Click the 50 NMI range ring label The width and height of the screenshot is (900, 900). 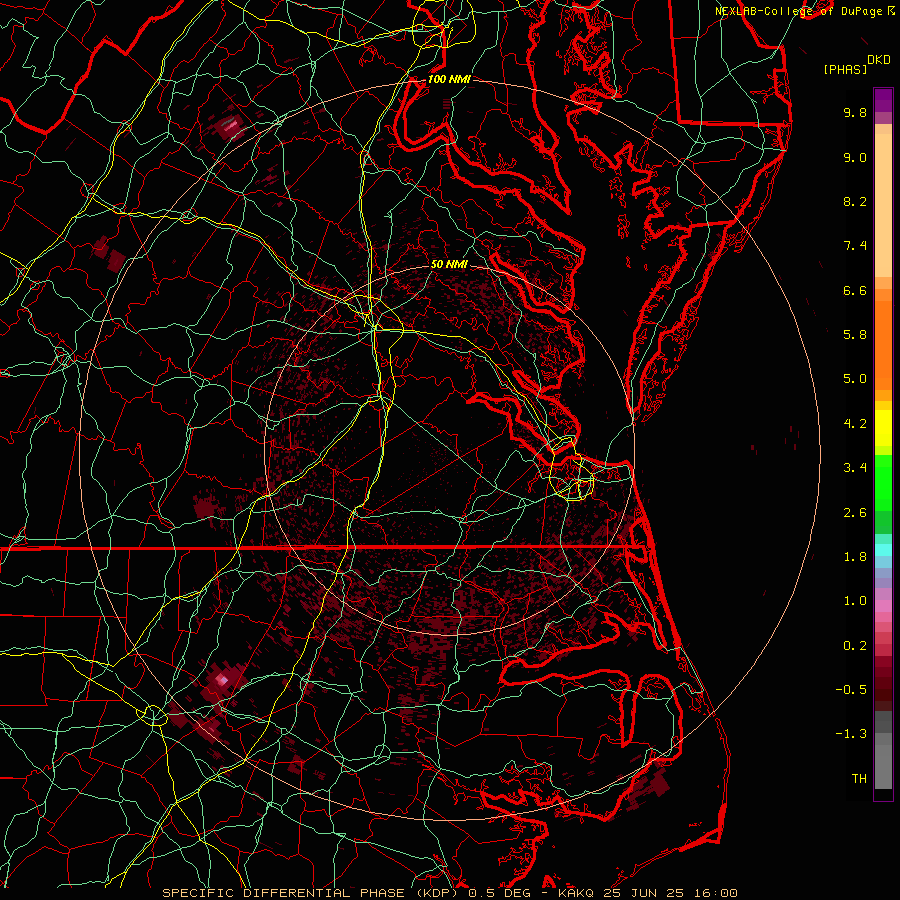[x=449, y=264]
